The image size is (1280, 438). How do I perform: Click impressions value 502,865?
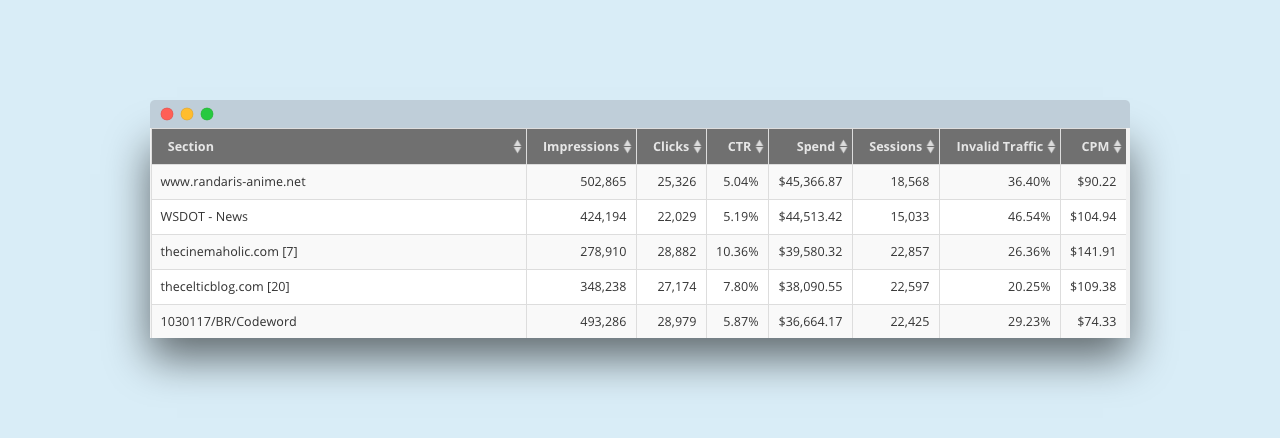pyautogui.click(x=603, y=182)
